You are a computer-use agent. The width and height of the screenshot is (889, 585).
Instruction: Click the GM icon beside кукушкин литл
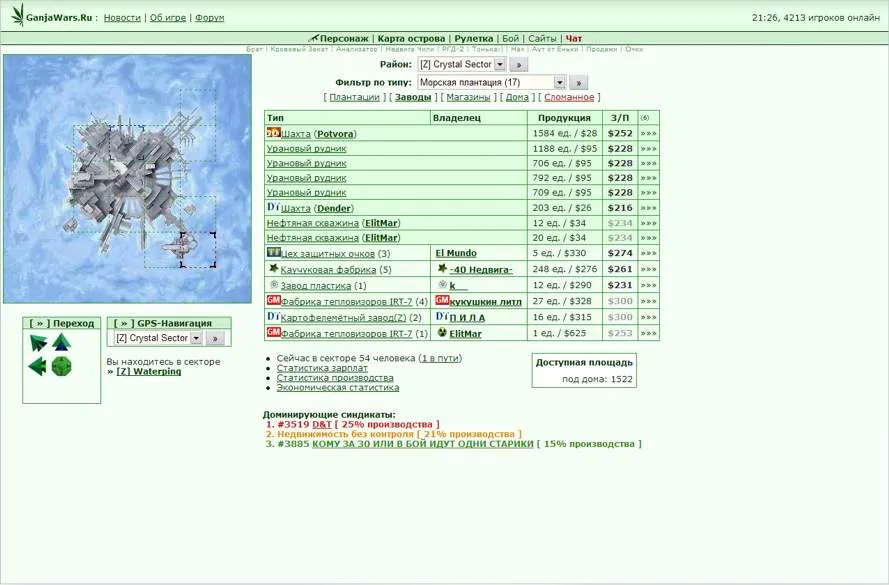click(441, 300)
